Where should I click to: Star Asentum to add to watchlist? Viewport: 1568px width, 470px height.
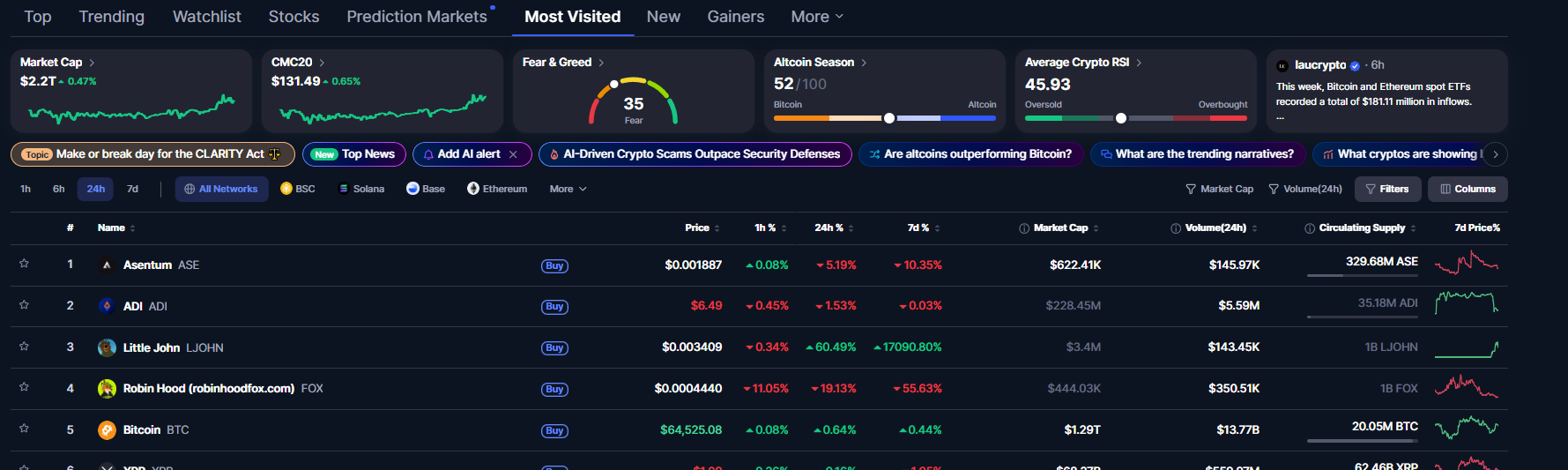pyautogui.click(x=24, y=264)
